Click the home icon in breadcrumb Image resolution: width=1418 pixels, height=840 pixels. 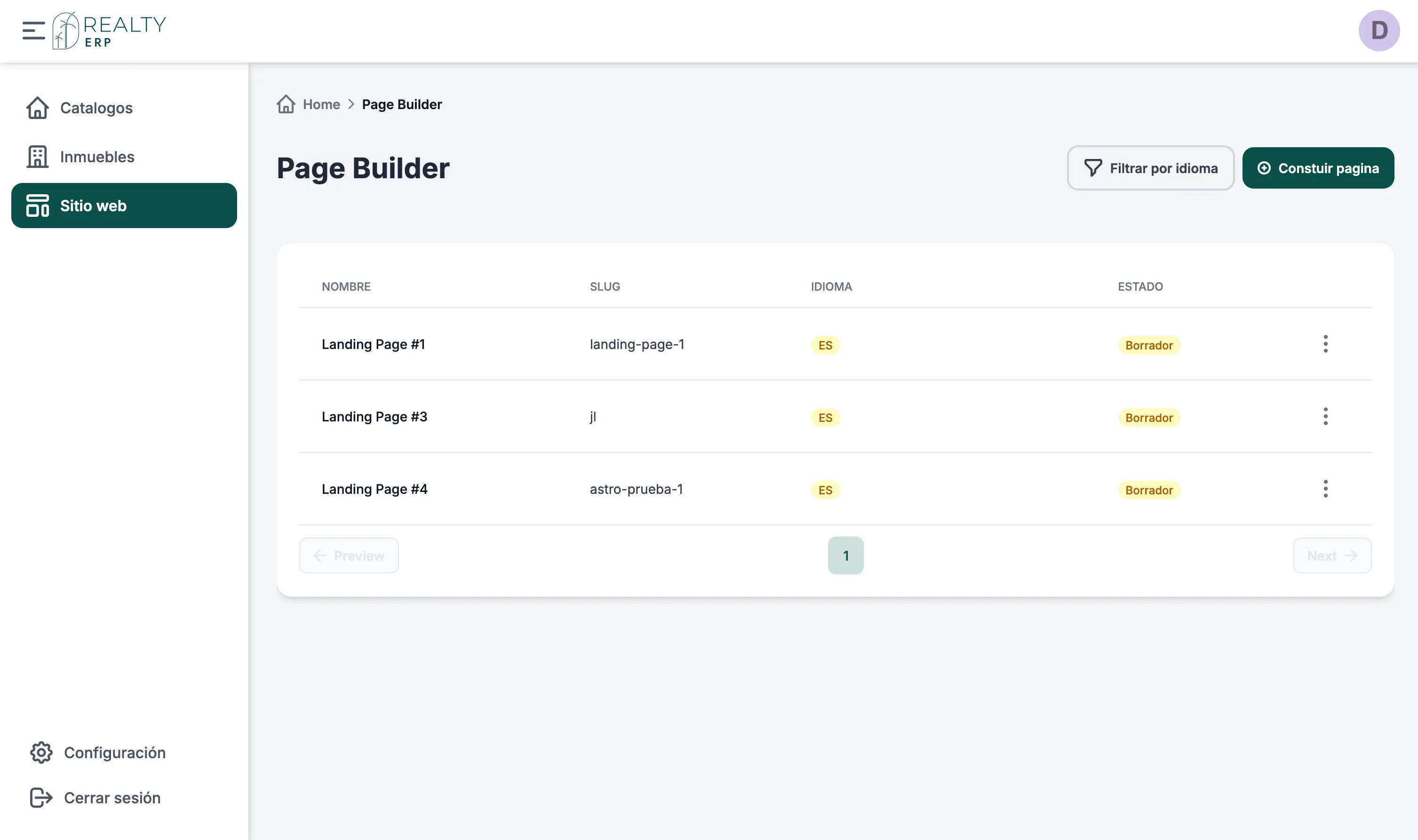pos(286,104)
